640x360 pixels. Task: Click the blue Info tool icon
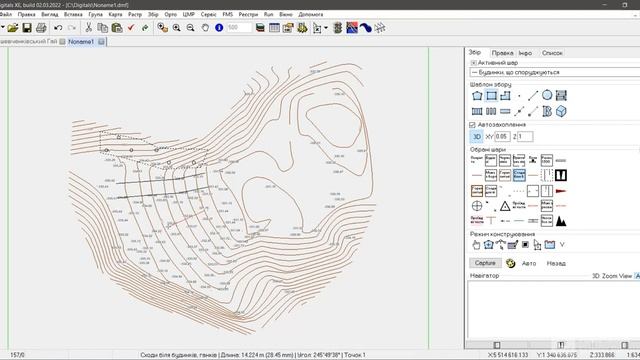[x=219, y=28]
